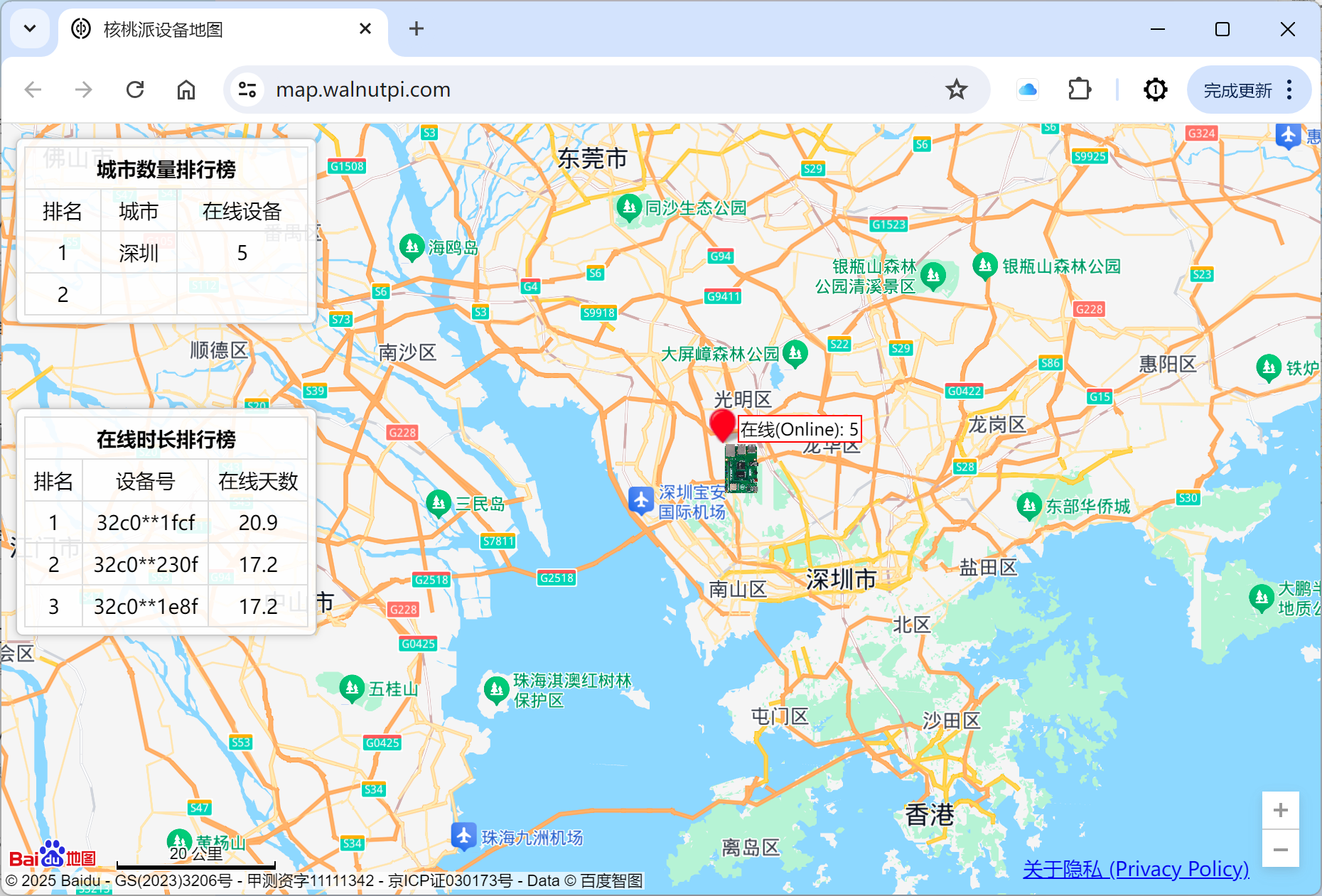Click the Baidu 地图 logo
Image resolution: width=1322 pixels, height=896 pixels.
53,855
